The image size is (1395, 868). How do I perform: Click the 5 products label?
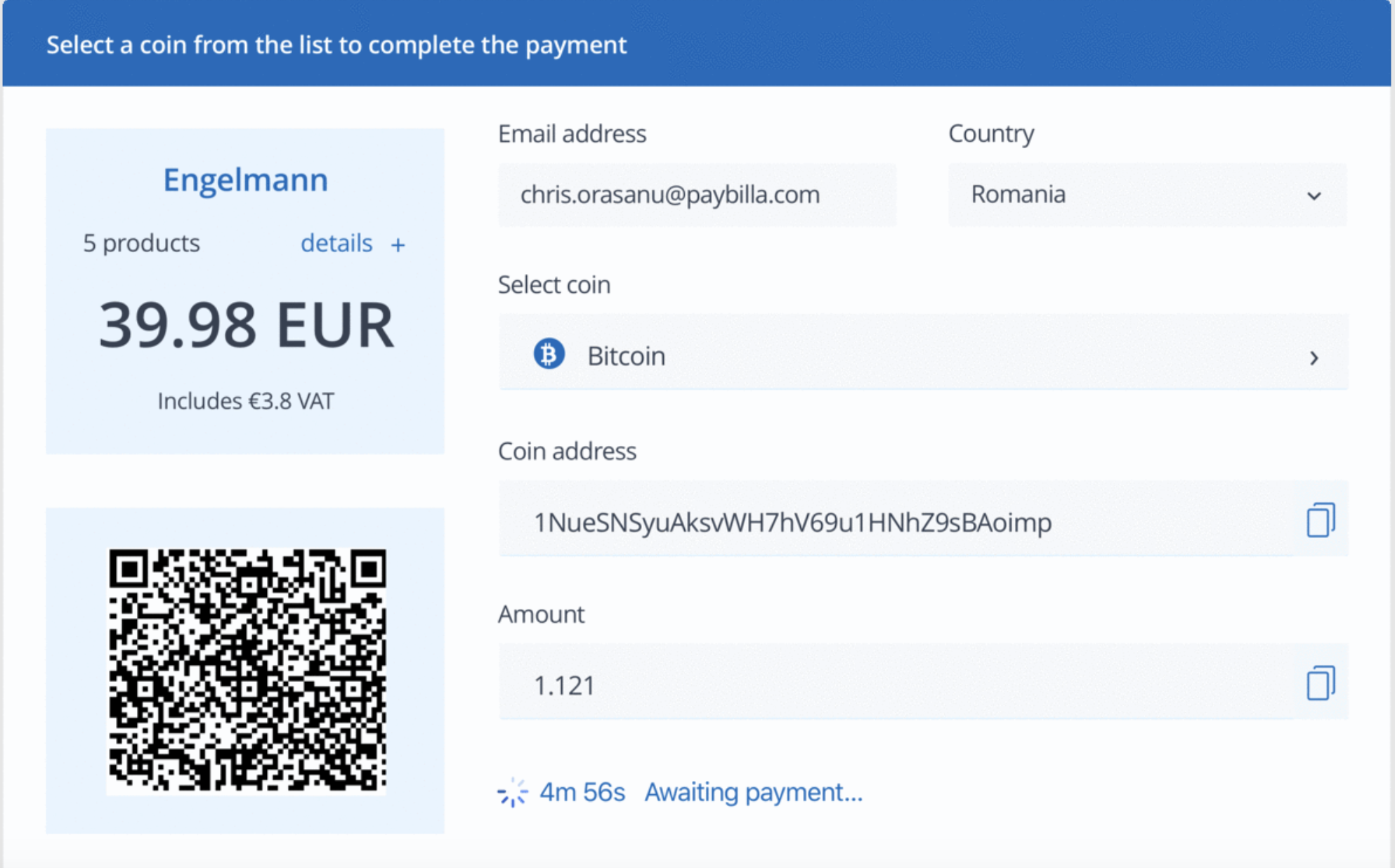click(142, 244)
